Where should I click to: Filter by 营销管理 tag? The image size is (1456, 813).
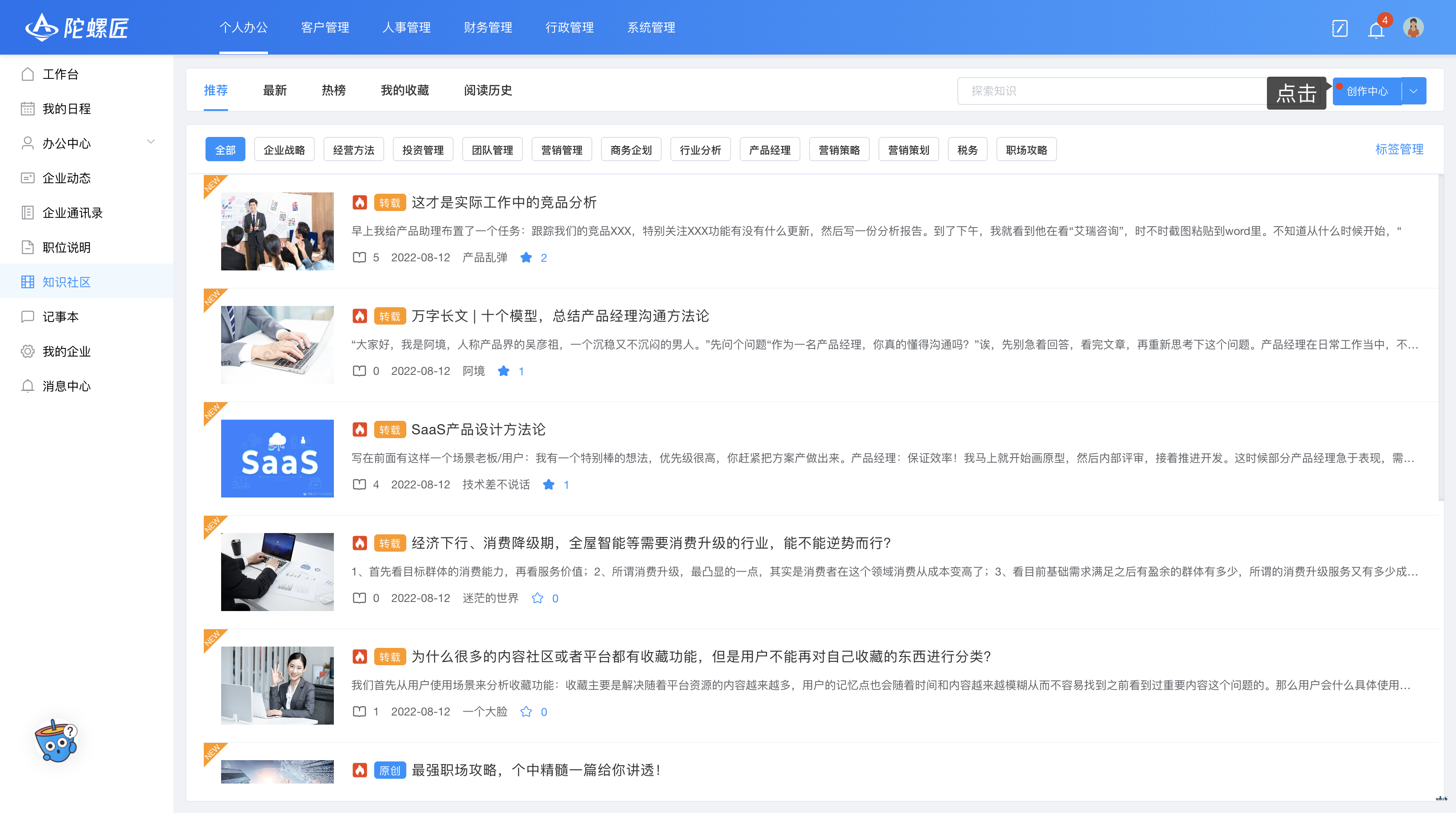click(562, 149)
